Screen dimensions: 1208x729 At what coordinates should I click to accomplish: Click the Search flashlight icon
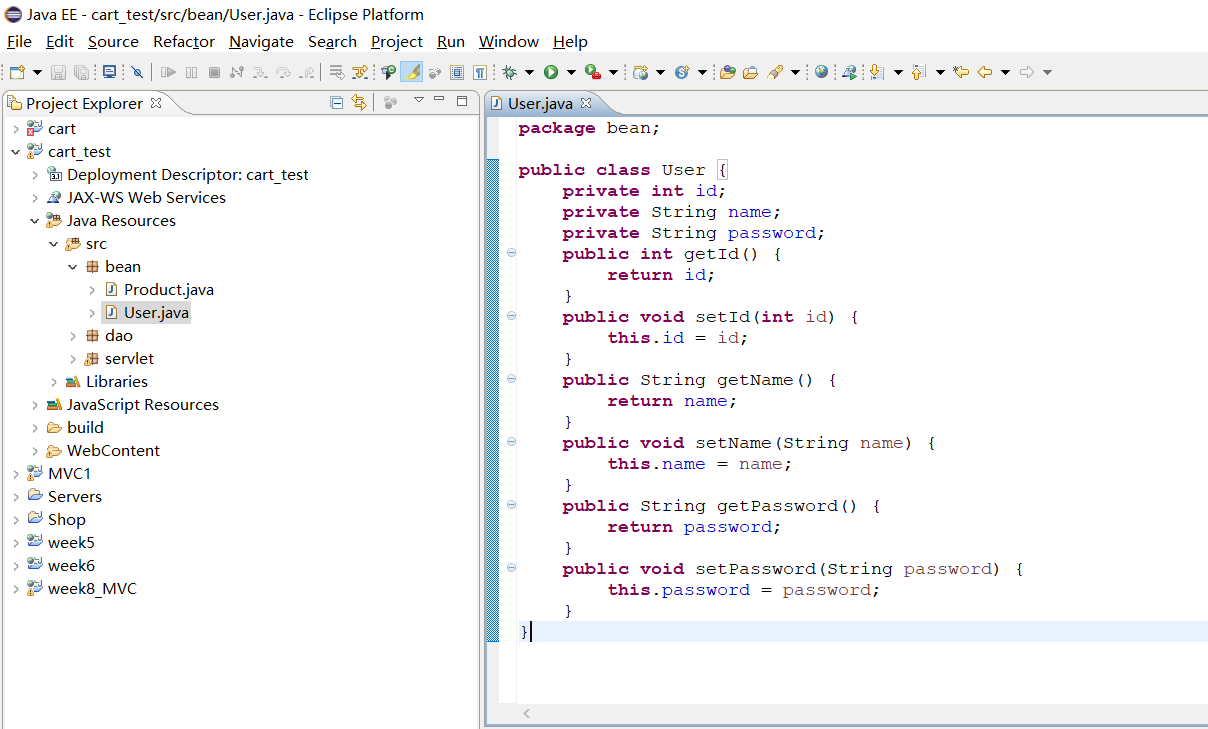[775, 72]
